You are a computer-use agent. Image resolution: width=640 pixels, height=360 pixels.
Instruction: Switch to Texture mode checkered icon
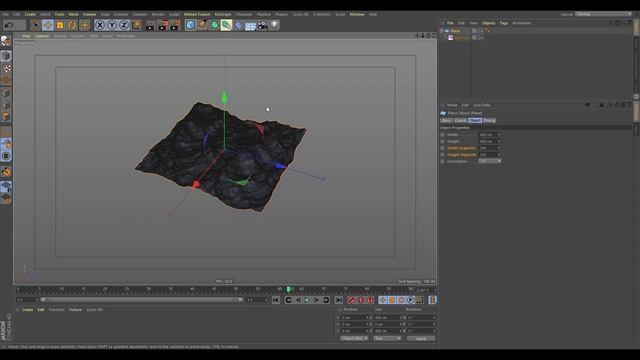tap(6, 68)
